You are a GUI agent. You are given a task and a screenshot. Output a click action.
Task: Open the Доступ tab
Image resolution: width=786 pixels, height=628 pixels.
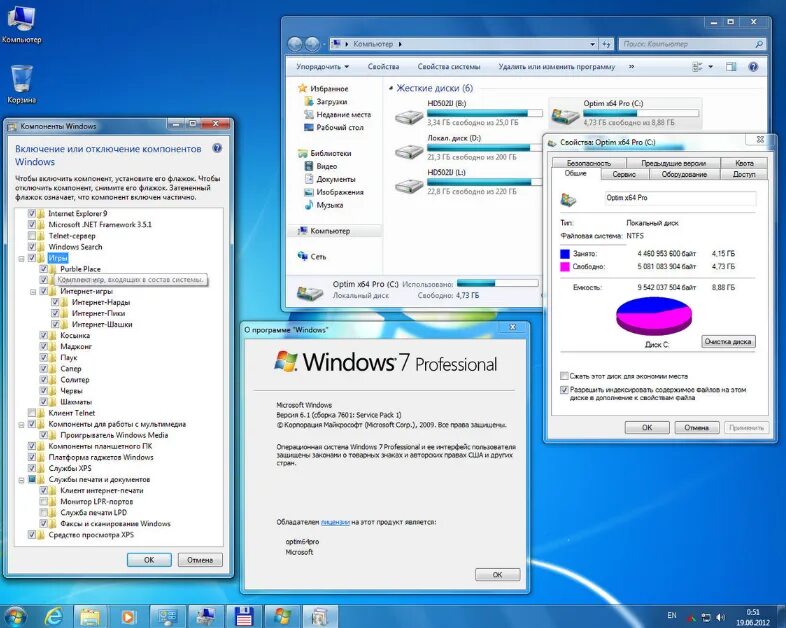[744, 174]
